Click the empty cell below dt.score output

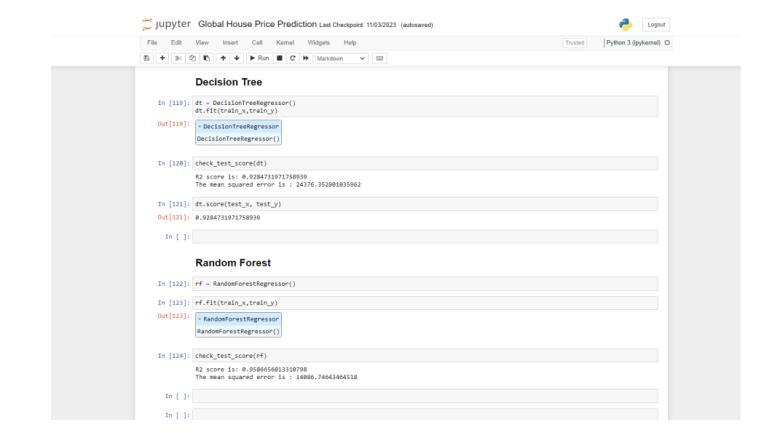425,237
